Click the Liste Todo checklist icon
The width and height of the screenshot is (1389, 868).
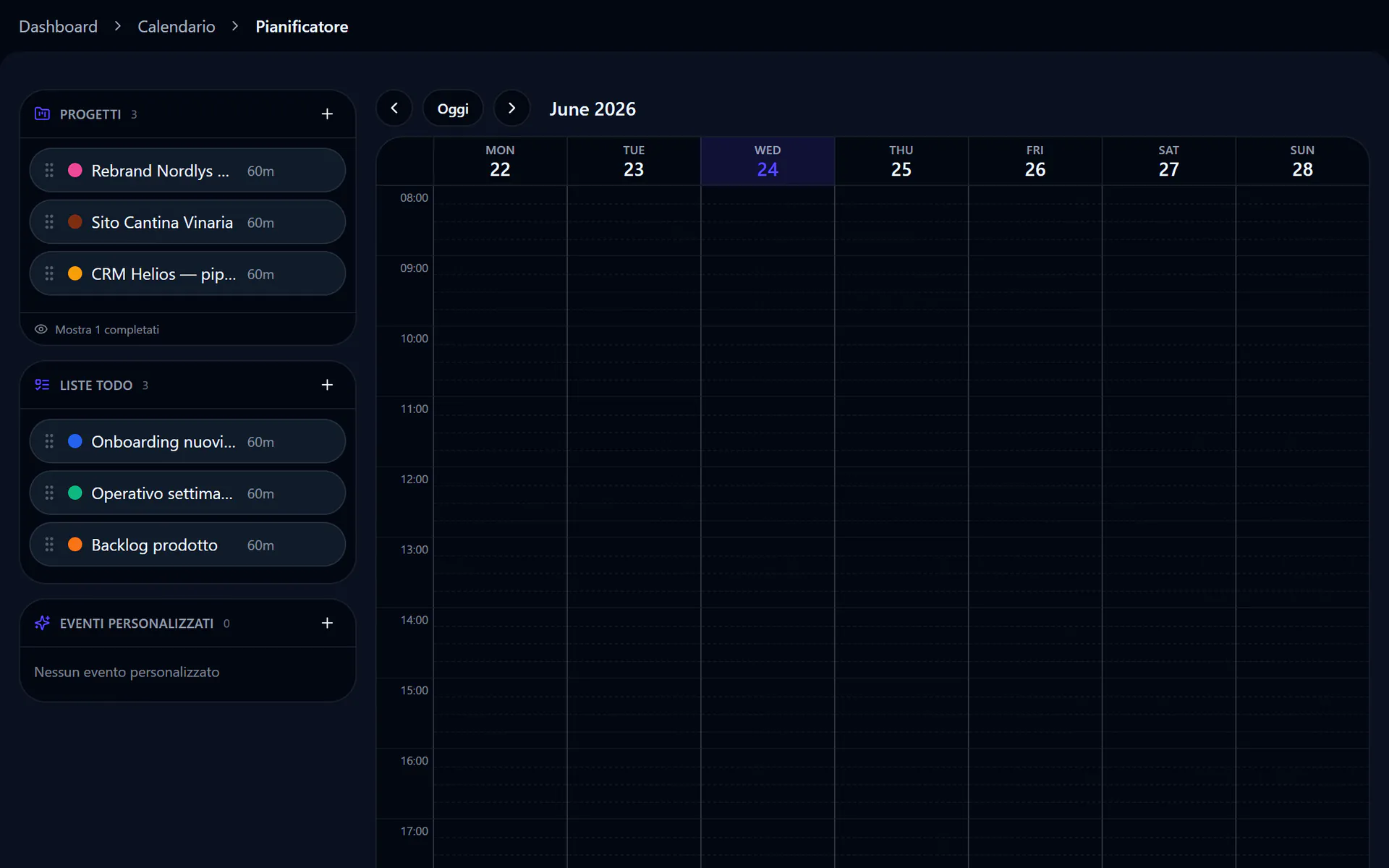pos(42,385)
